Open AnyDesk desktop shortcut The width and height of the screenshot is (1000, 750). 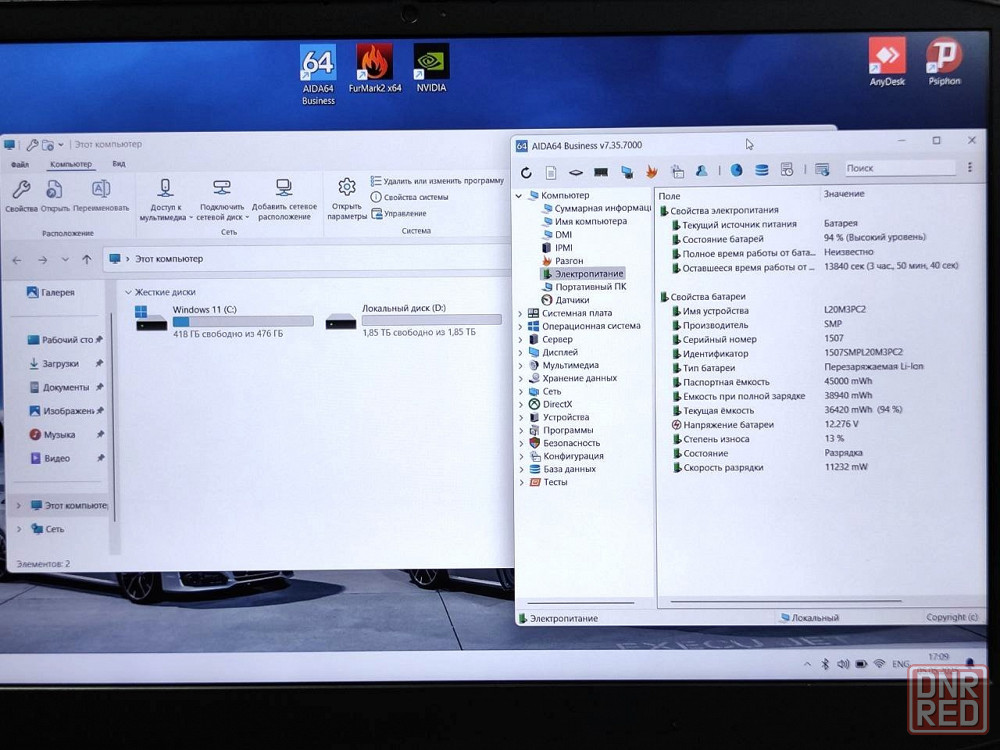click(x=887, y=61)
